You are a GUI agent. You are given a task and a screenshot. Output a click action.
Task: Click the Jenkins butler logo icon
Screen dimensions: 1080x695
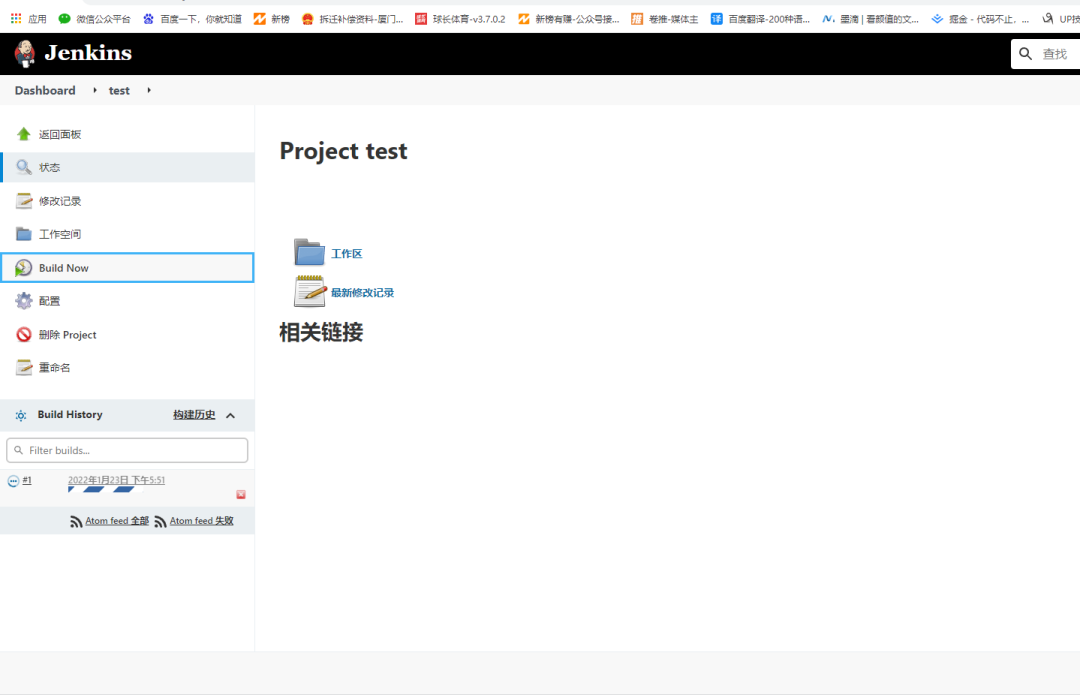25,54
